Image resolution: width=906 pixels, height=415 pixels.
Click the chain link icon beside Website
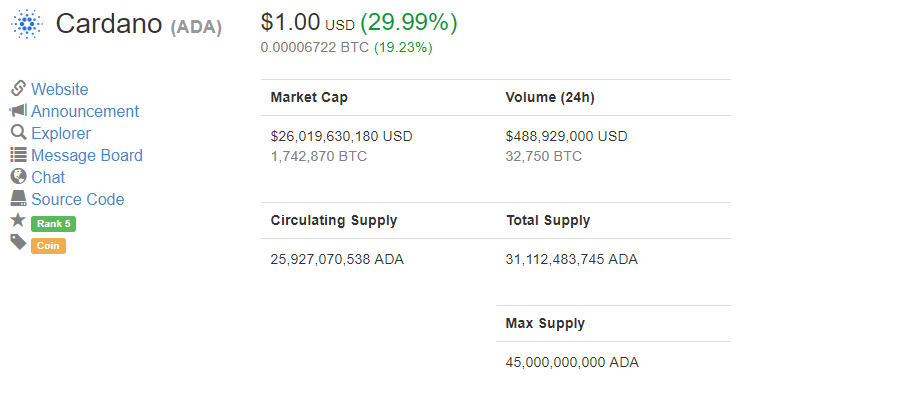[x=18, y=88]
